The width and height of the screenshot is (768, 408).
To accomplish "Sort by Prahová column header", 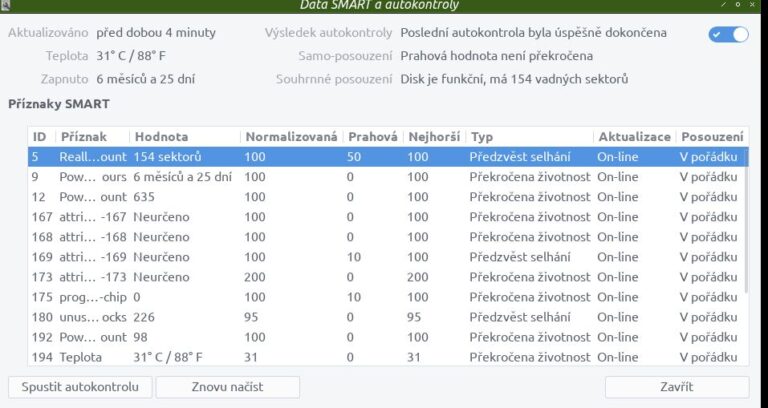I will [373, 137].
